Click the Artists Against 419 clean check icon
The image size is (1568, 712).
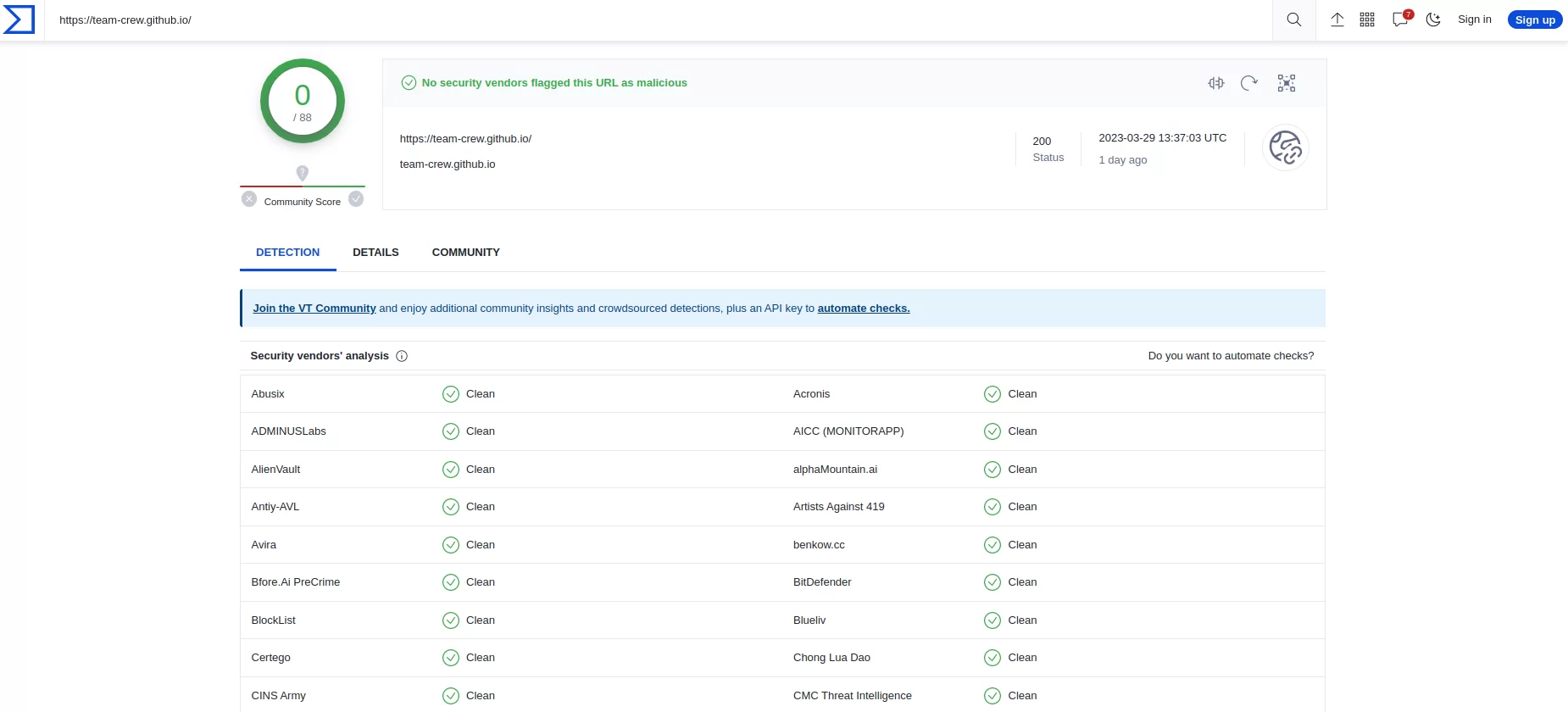click(993, 507)
